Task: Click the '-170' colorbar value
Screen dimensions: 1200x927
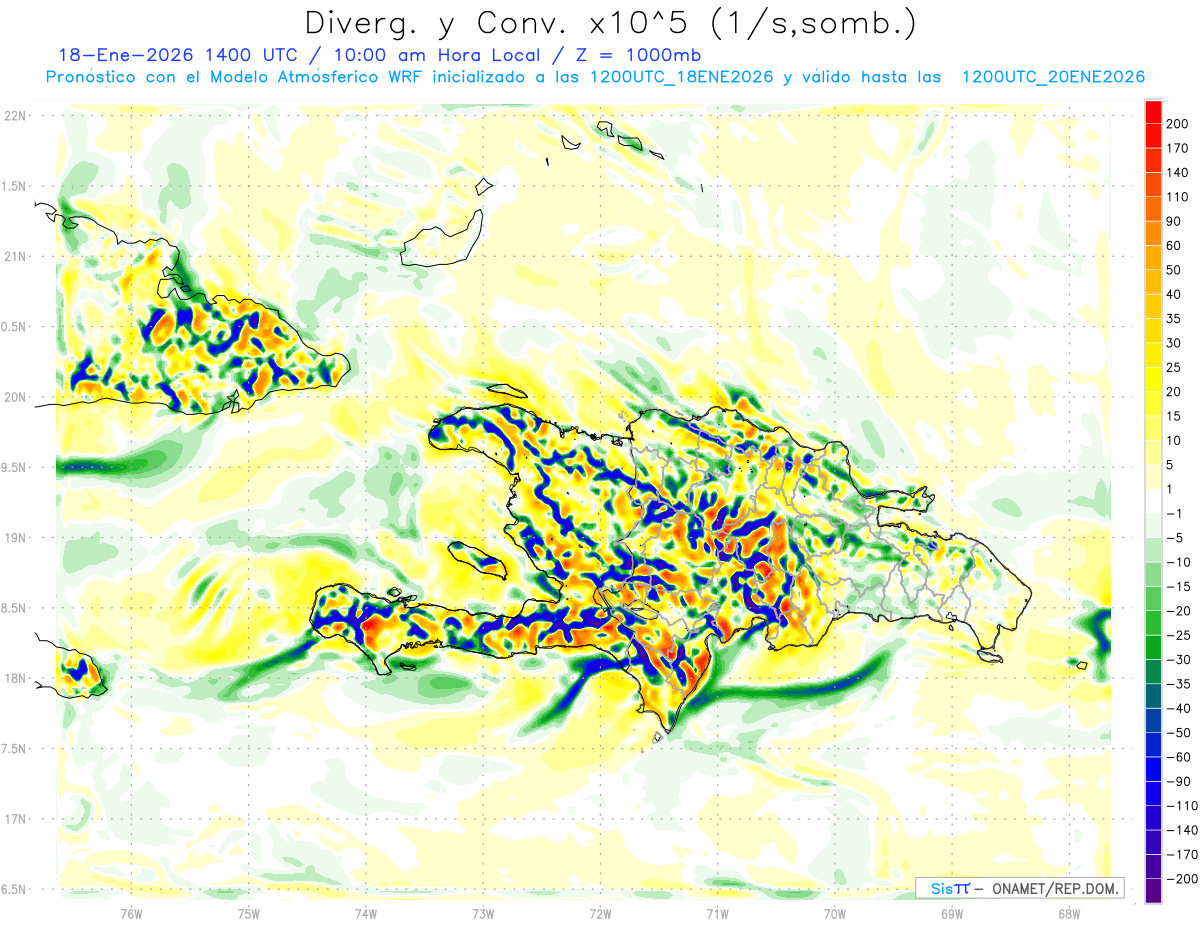Action: coord(1183,855)
